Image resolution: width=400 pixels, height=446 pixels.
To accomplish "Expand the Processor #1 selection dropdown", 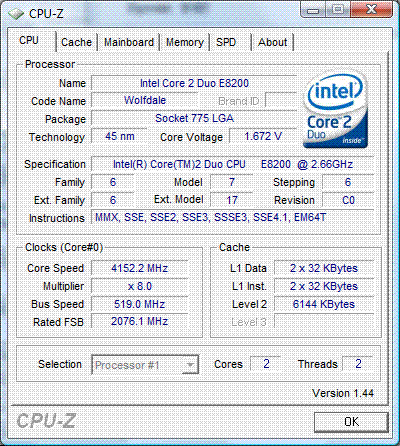I will tap(145, 365).
